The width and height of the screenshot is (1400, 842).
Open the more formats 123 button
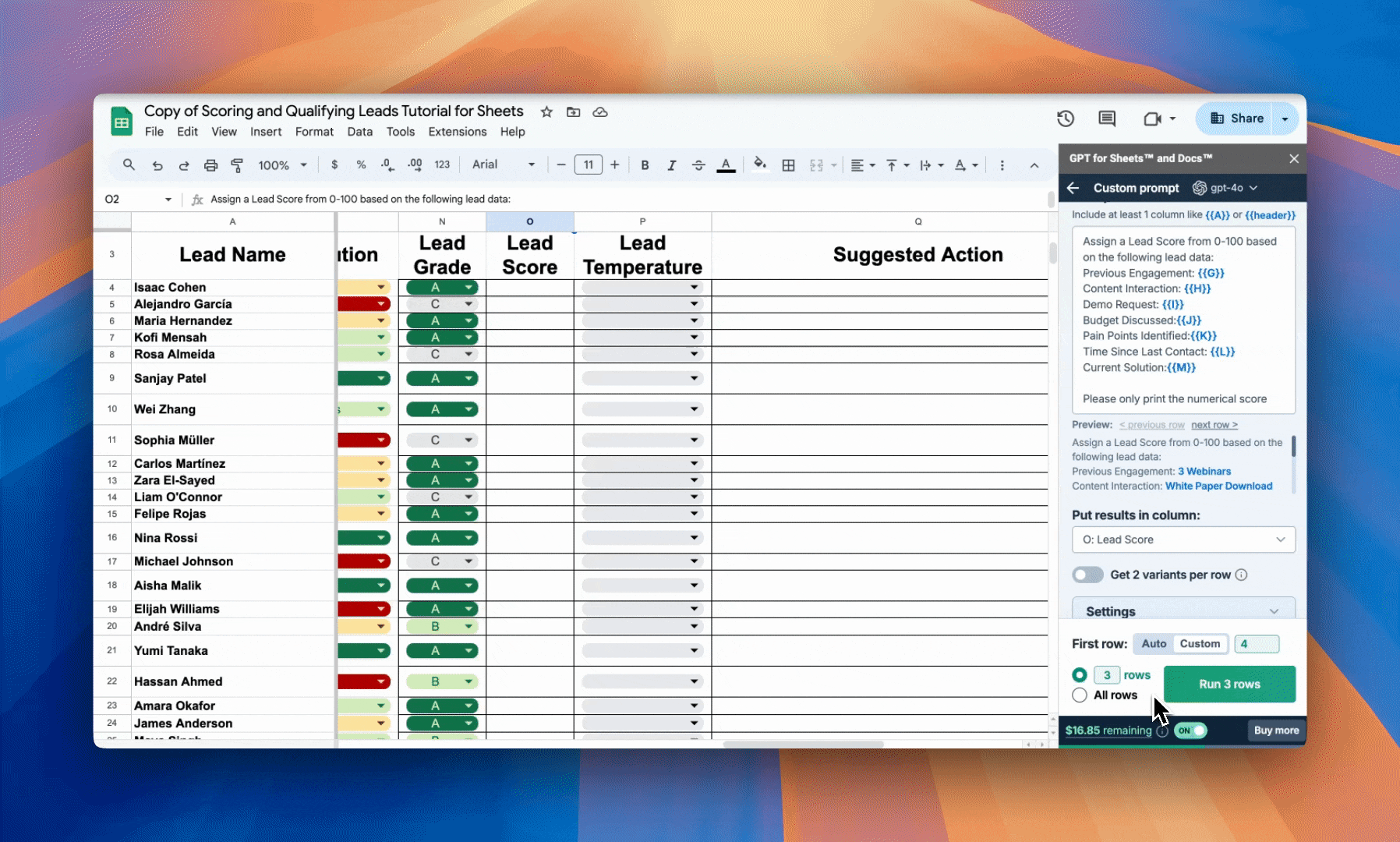[x=442, y=165]
